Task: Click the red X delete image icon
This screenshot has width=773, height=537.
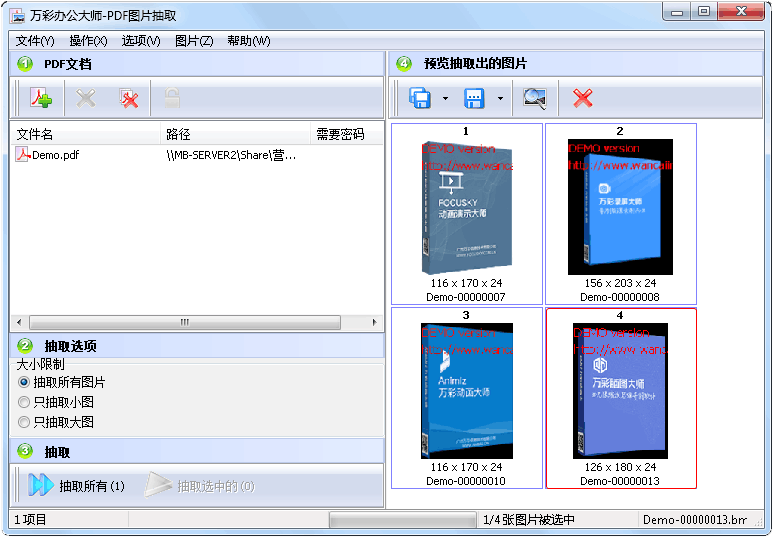Action: (583, 98)
